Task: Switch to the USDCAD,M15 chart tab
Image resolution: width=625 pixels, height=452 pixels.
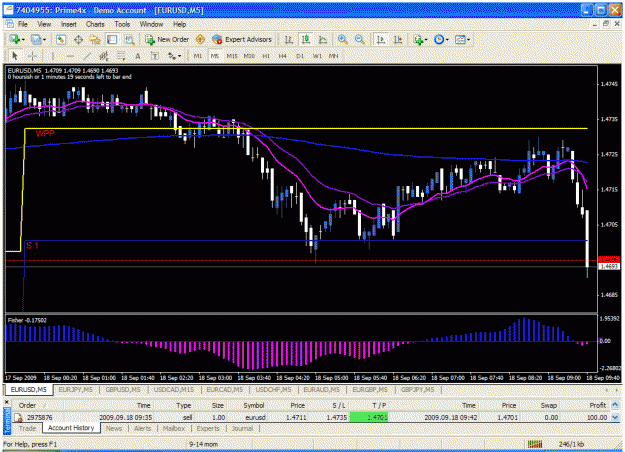Action: click(173, 389)
